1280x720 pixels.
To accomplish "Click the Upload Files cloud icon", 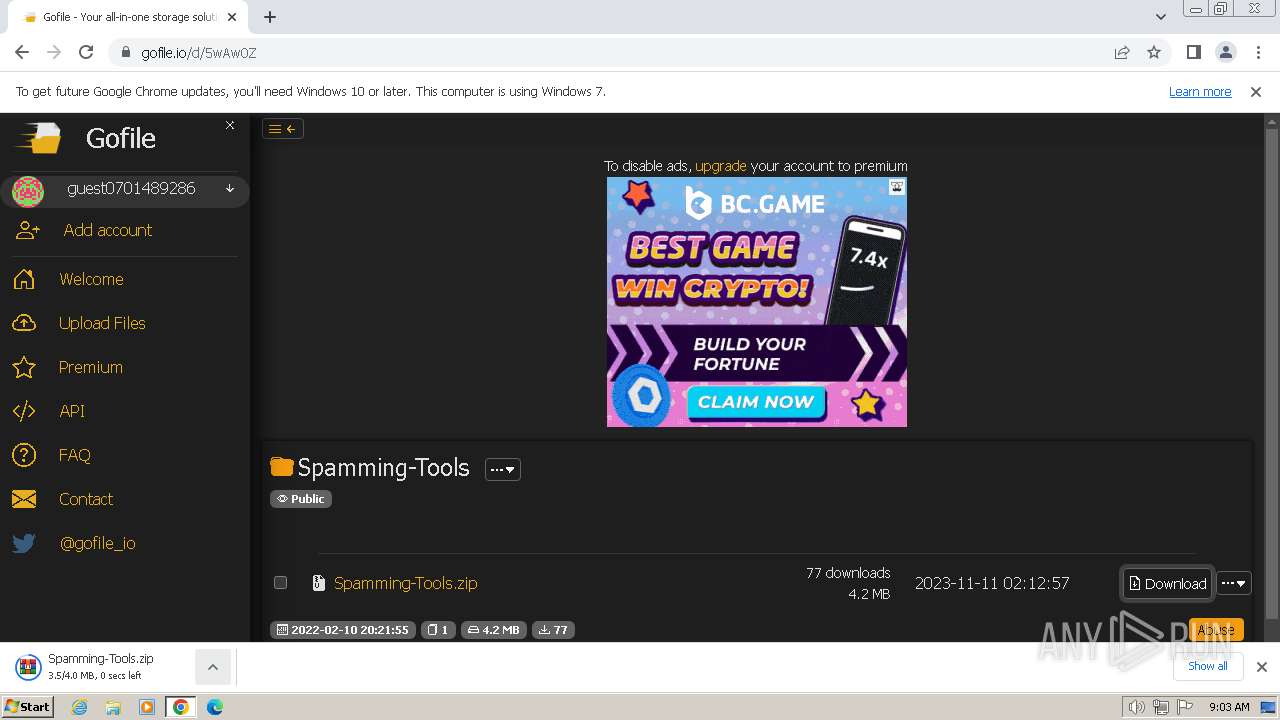I will coord(24,323).
